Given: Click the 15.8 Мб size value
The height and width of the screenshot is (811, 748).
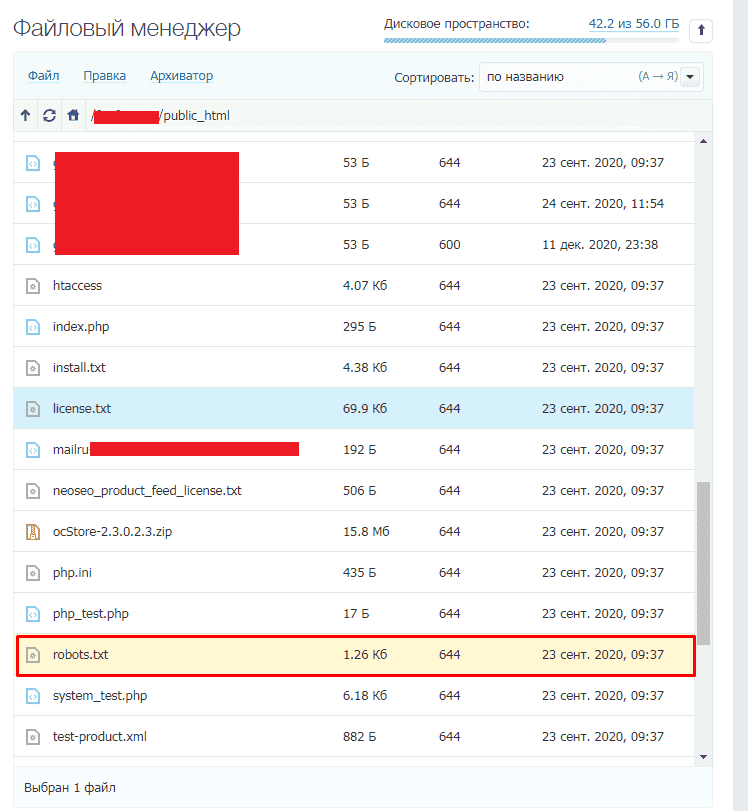Looking at the screenshot, I should (366, 532).
